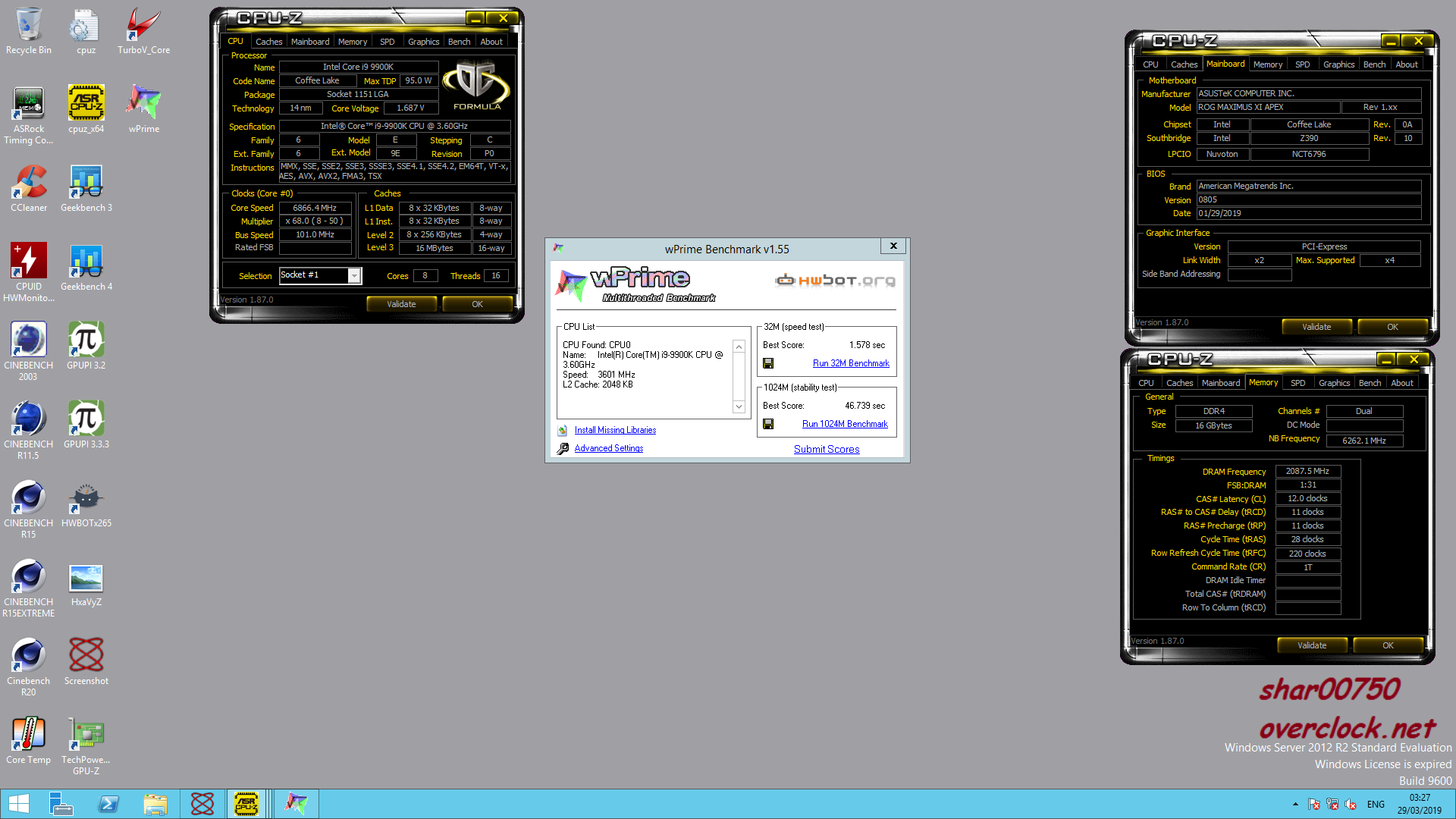Switch to CPU-Z via yellow taskbar icon
This screenshot has width=1456, height=819.
[246, 804]
